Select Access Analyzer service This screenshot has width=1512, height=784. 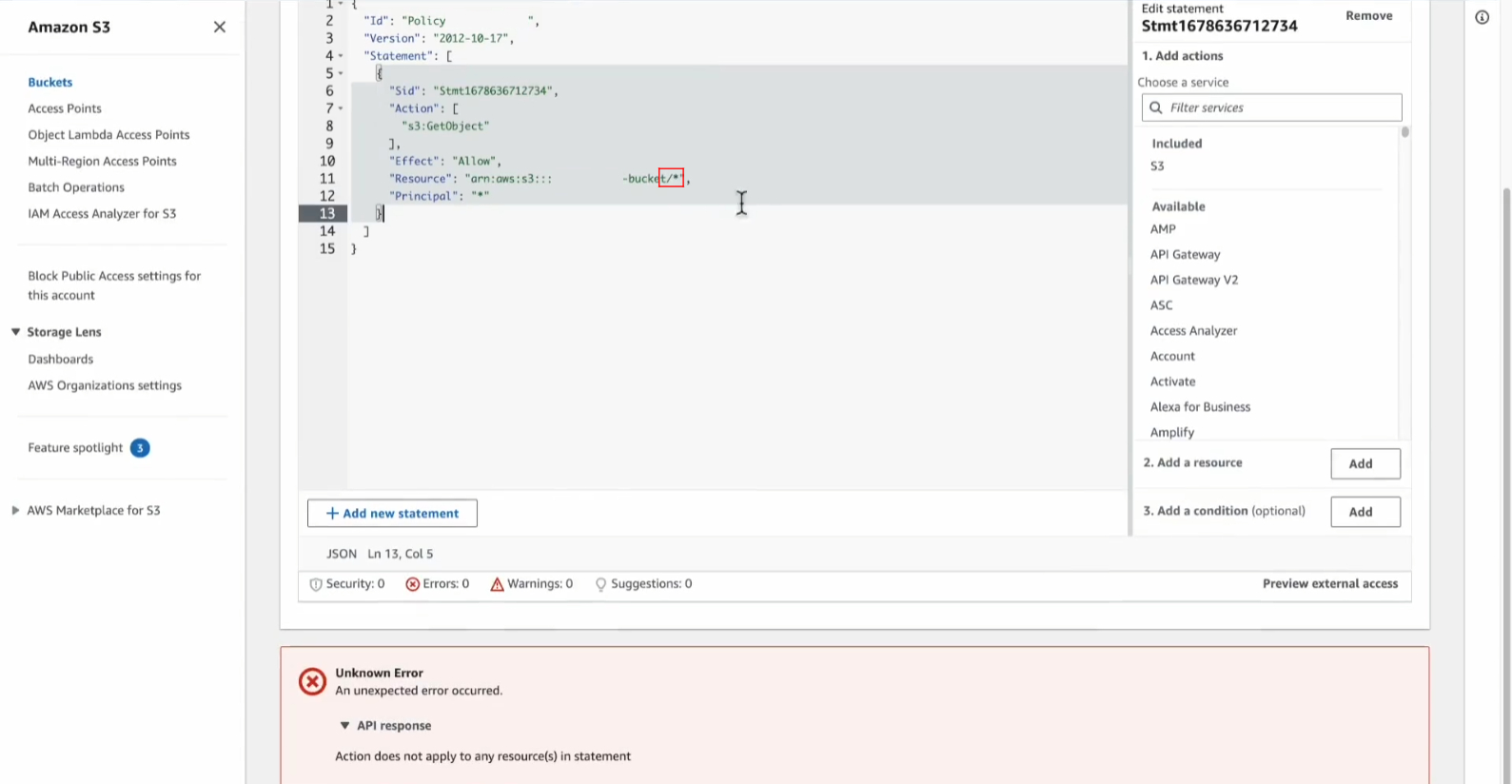click(x=1193, y=331)
